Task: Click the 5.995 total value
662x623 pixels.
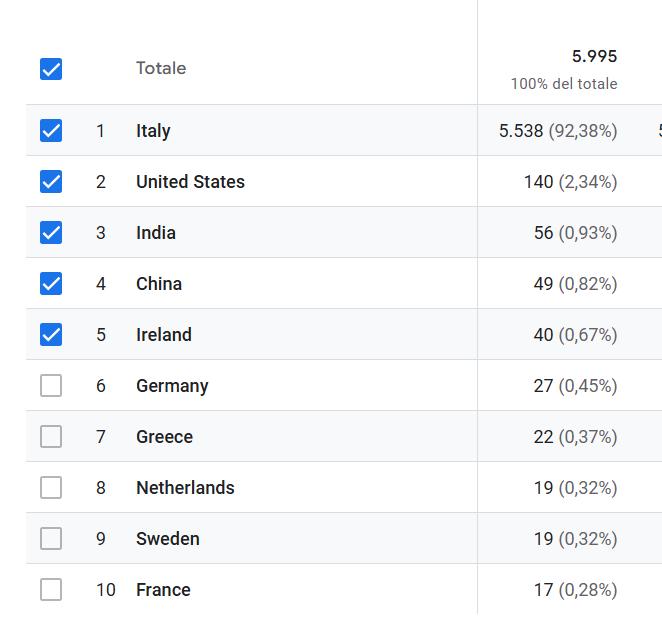Action: tap(594, 57)
